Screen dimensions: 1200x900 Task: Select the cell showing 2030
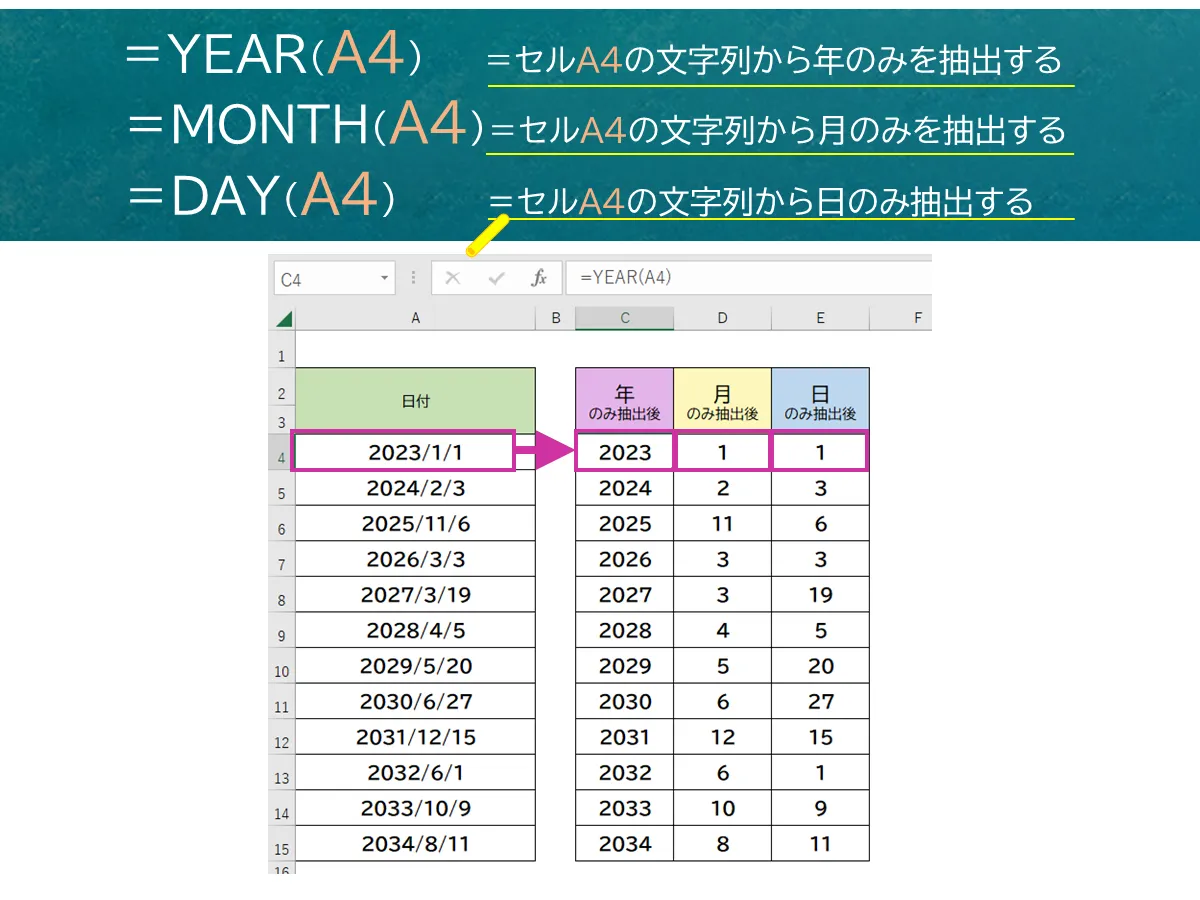[624, 701]
